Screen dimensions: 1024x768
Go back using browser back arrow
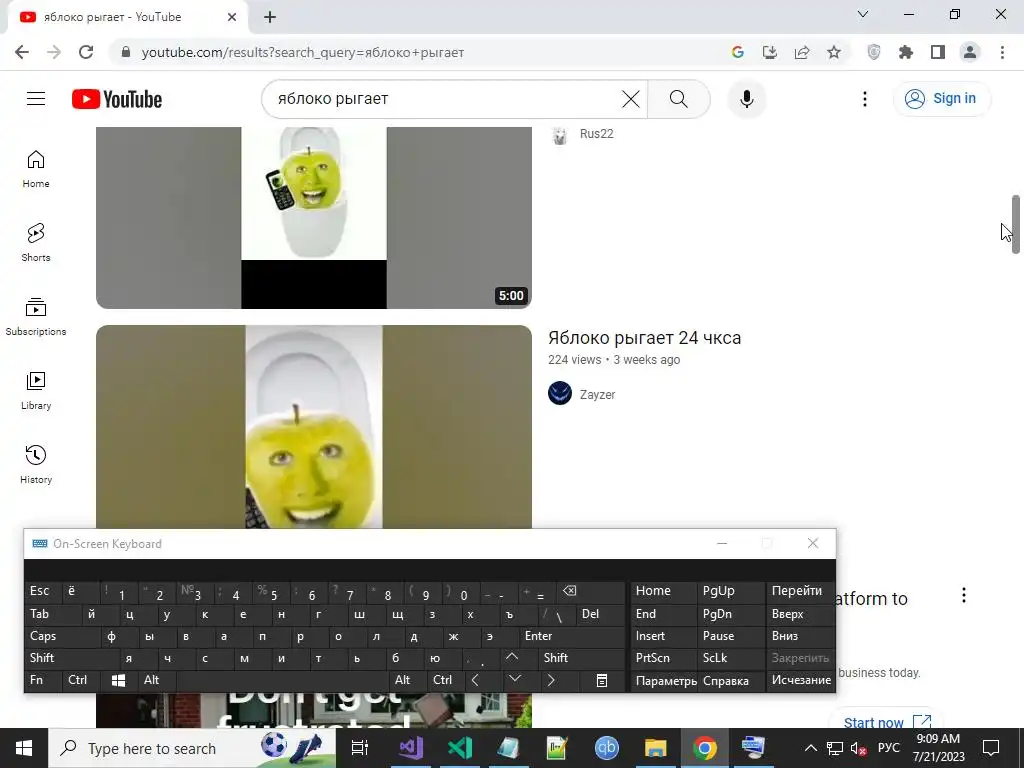22,52
